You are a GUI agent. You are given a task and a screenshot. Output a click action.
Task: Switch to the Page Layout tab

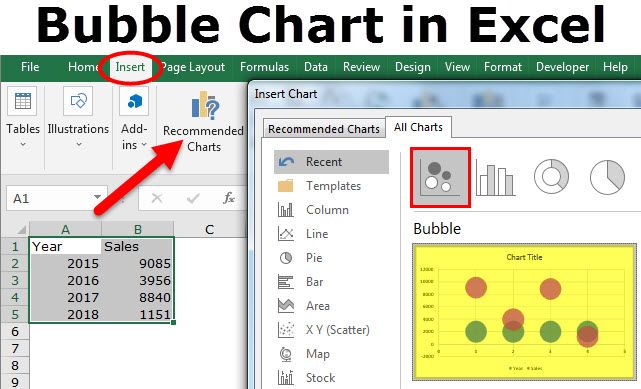(193, 67)
